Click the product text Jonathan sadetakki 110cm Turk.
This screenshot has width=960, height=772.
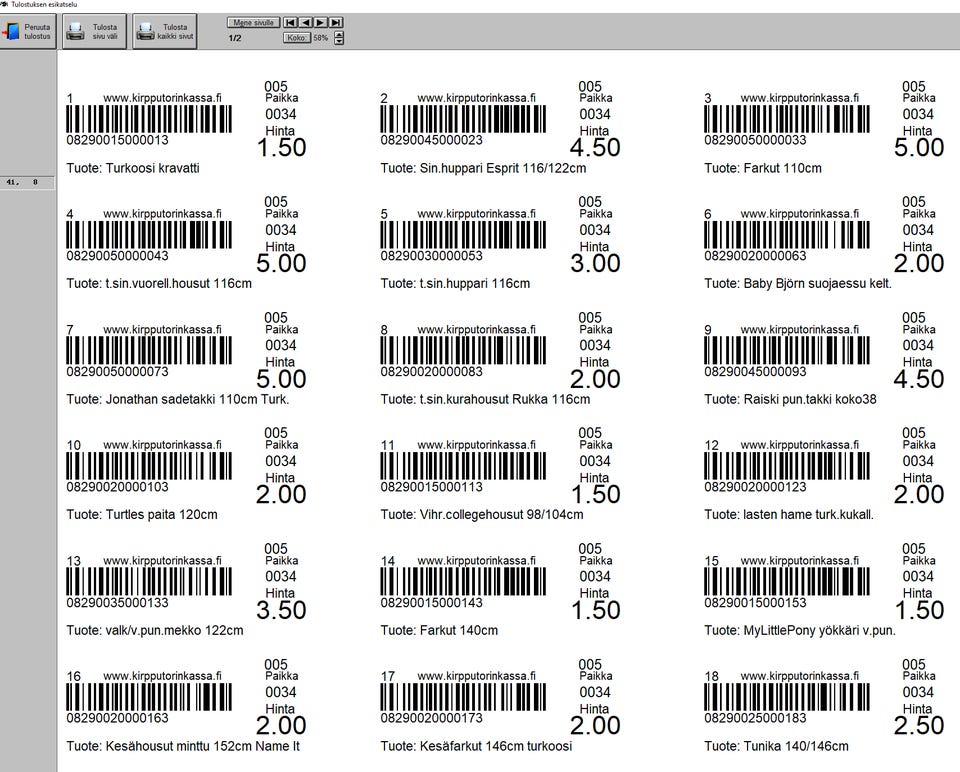click(197, 399)
